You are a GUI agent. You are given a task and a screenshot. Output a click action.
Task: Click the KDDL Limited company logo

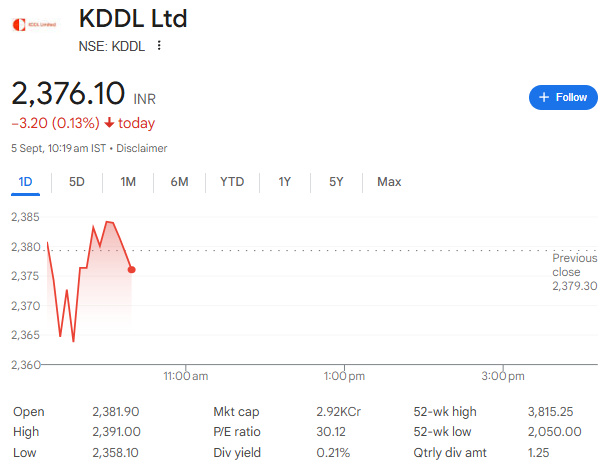coord(34,23)
